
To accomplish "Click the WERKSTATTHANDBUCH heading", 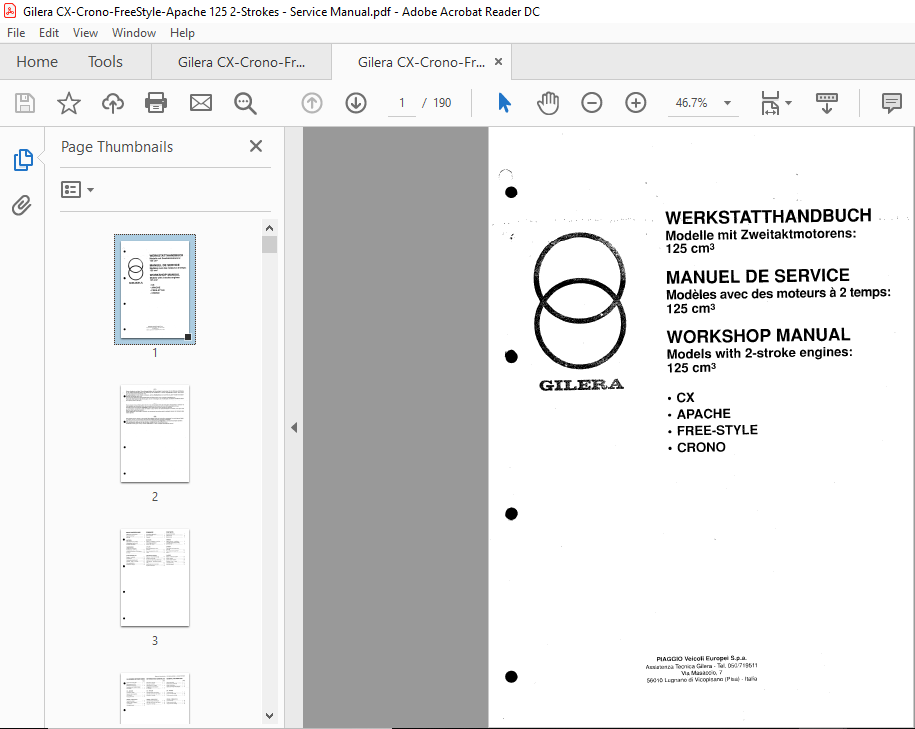I will pyautogui.click(x=768, y=217).
